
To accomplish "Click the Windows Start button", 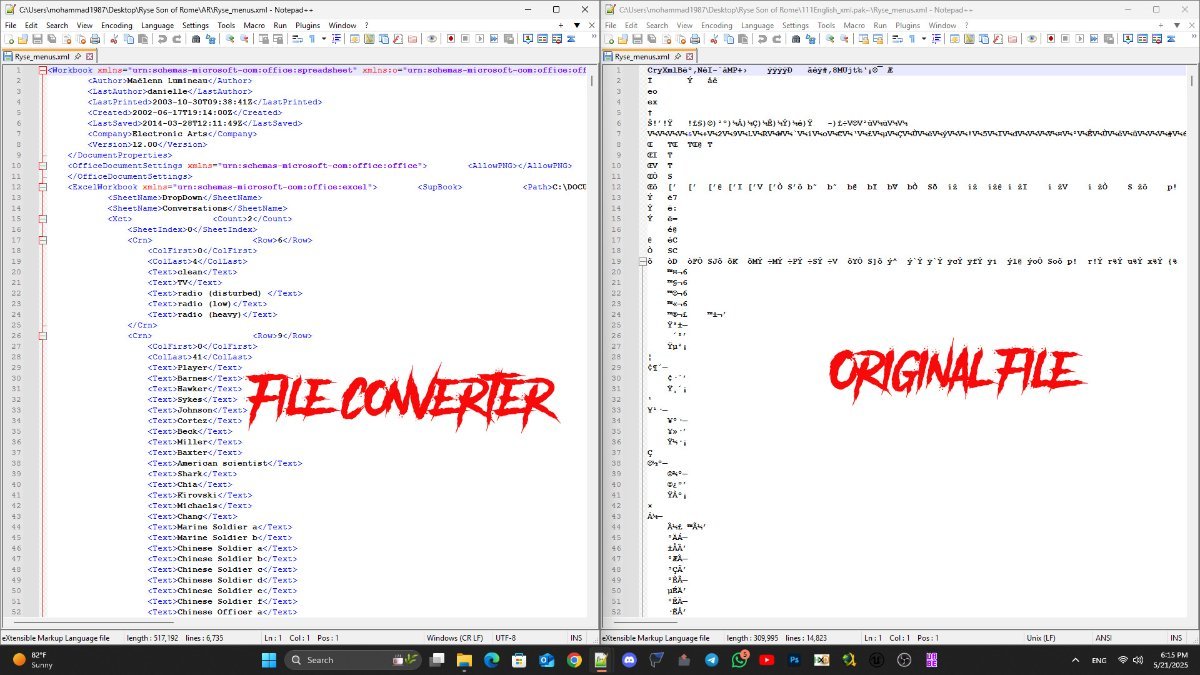I will click(x=268, y=659).
